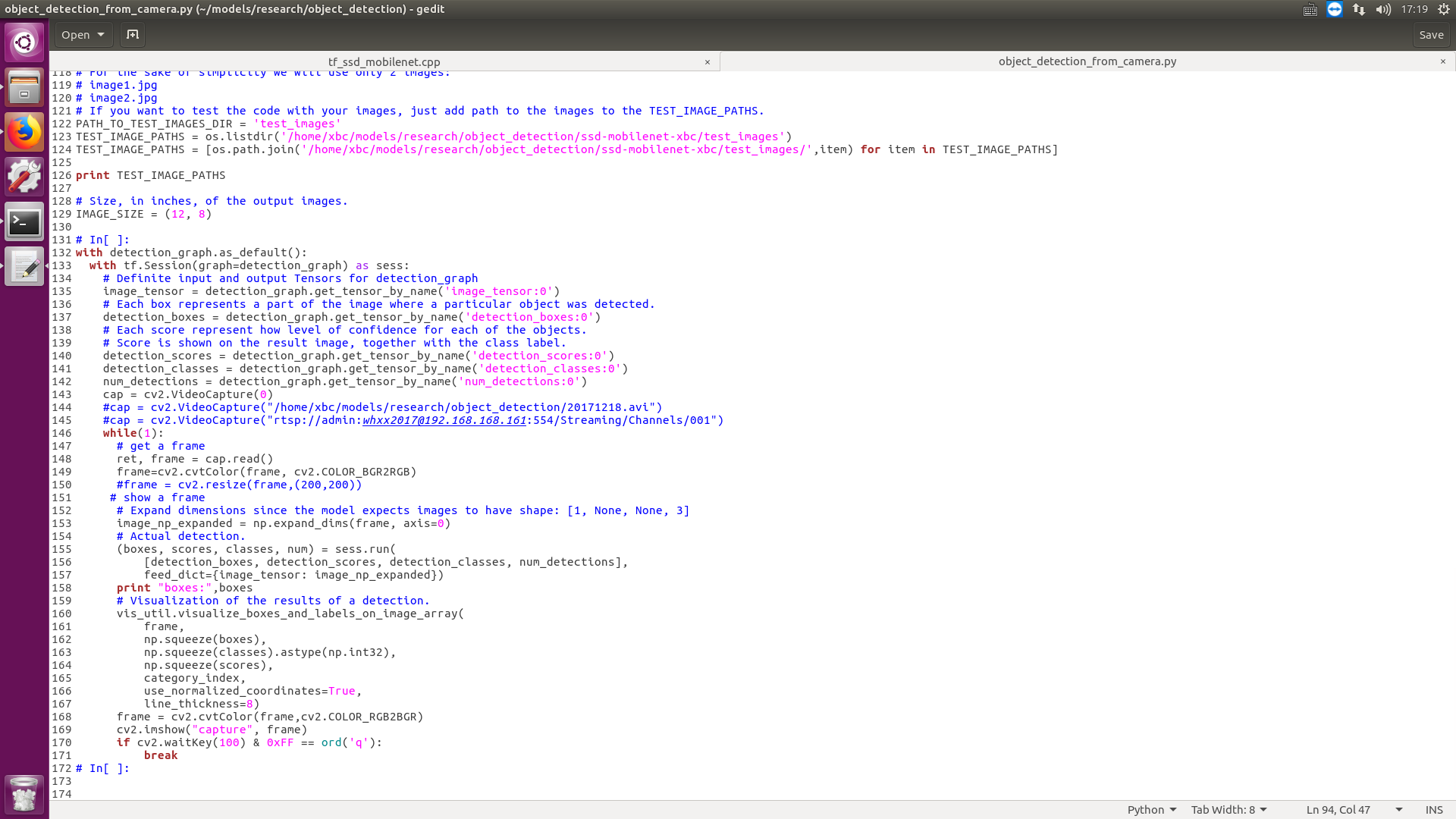Click the 'print "boxes:",boxes' line
1456x819 pixels.
tap(185, 588)
